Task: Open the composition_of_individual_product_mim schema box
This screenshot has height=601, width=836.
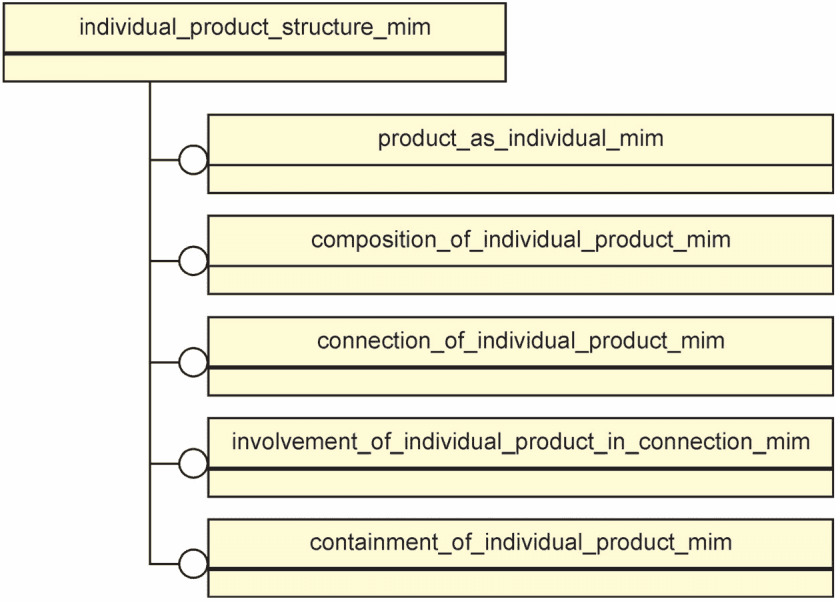Action: [520, 255]
